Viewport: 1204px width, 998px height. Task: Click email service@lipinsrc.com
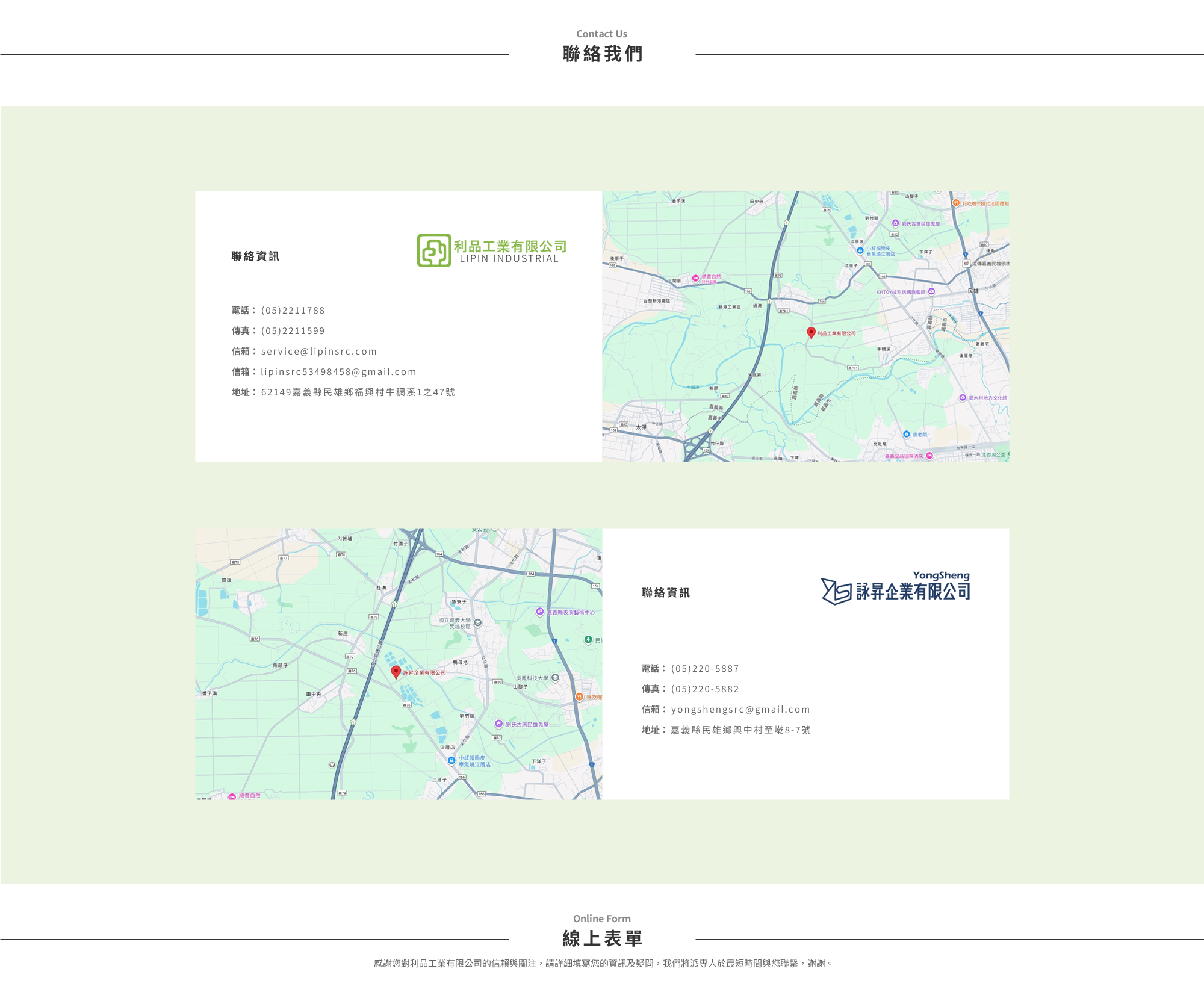coord(318,352)
